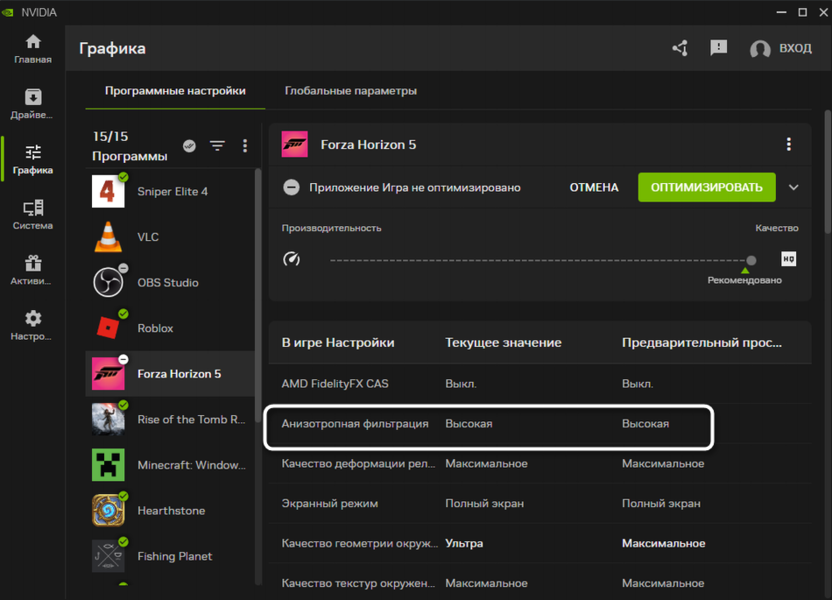Expand chevron next to Оптимизировать button

pos(794,187)
